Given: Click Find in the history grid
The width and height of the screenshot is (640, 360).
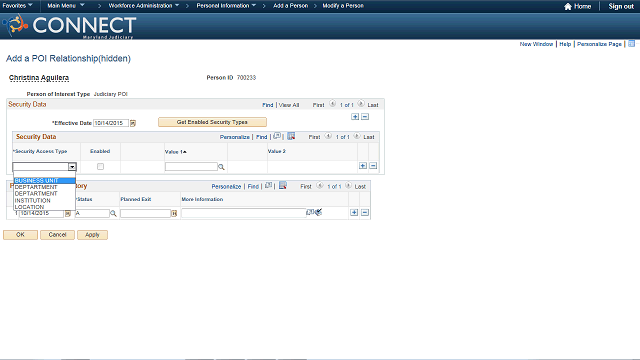Looking at the screenshot, I should pyautogui.click(x=253, y=187).
